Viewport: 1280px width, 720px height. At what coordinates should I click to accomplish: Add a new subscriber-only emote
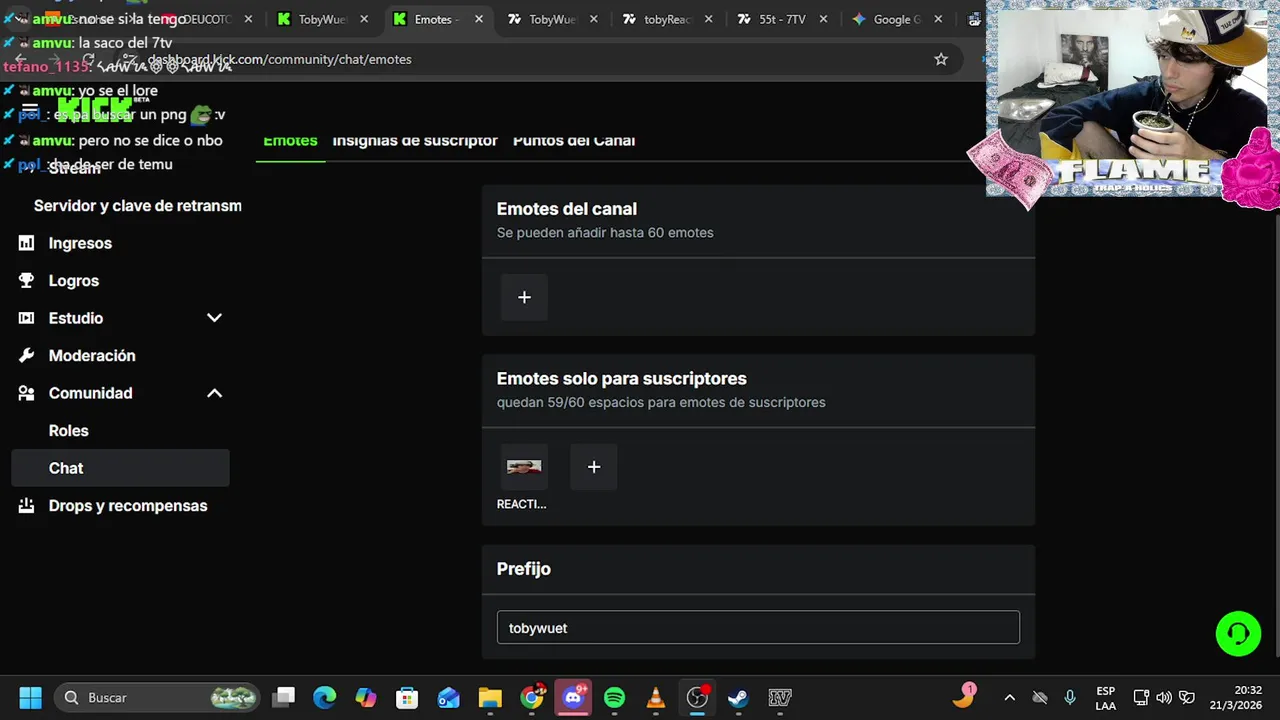tap(594, 467)
